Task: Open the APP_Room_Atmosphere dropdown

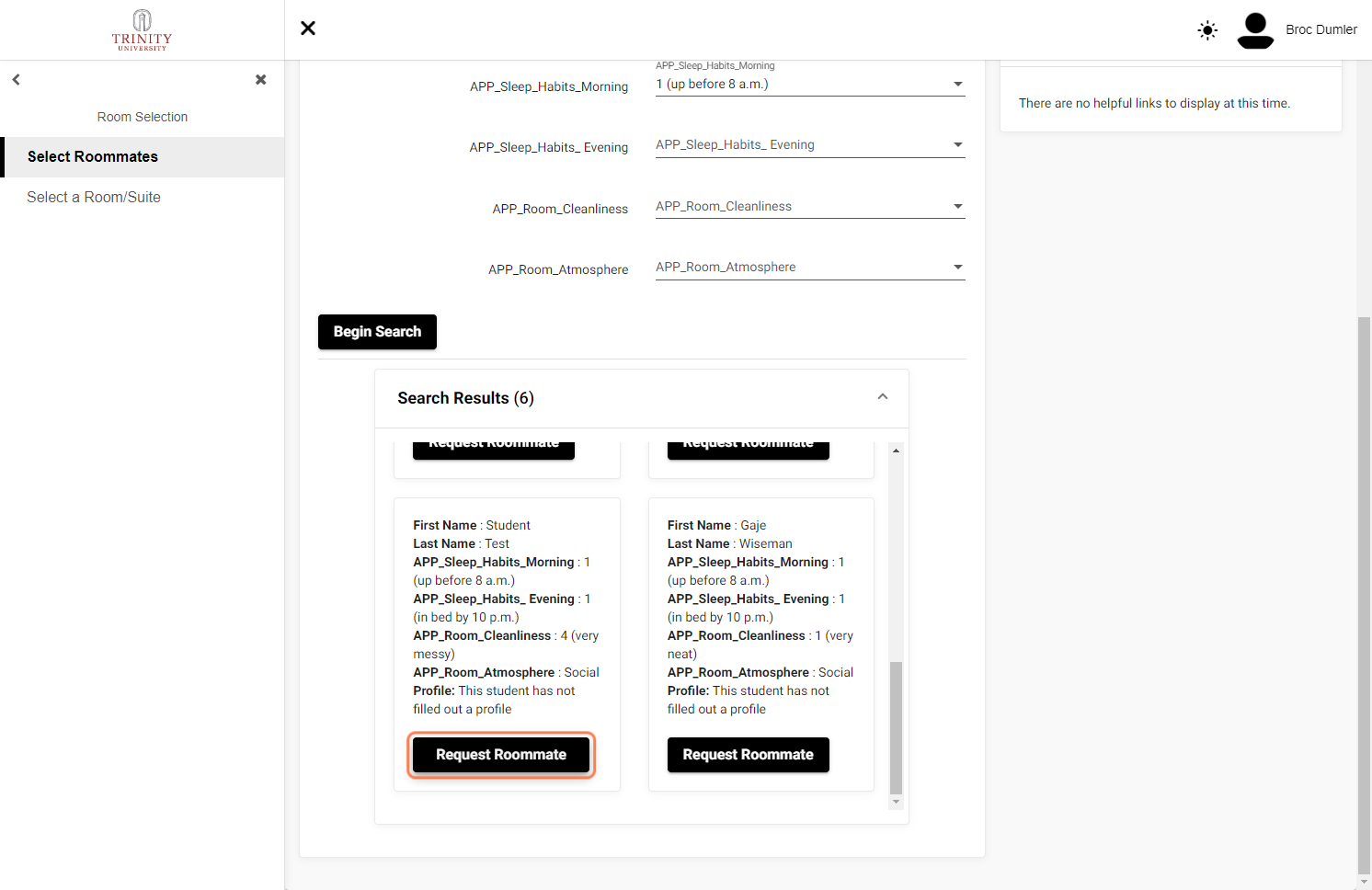Action: pos(810,268)
